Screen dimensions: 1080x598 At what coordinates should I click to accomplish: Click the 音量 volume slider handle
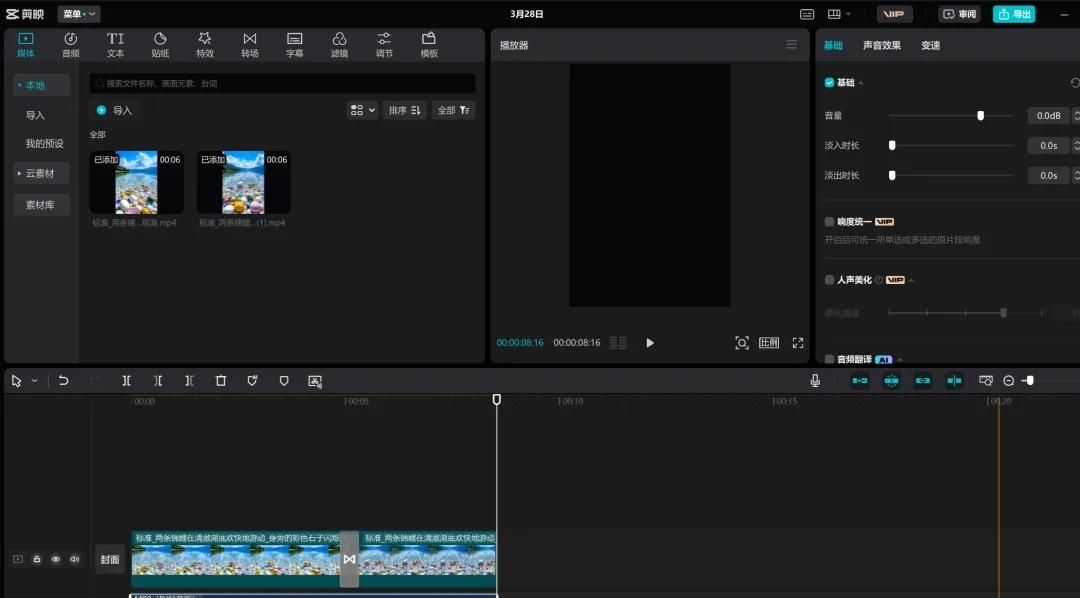coord(980,116)
